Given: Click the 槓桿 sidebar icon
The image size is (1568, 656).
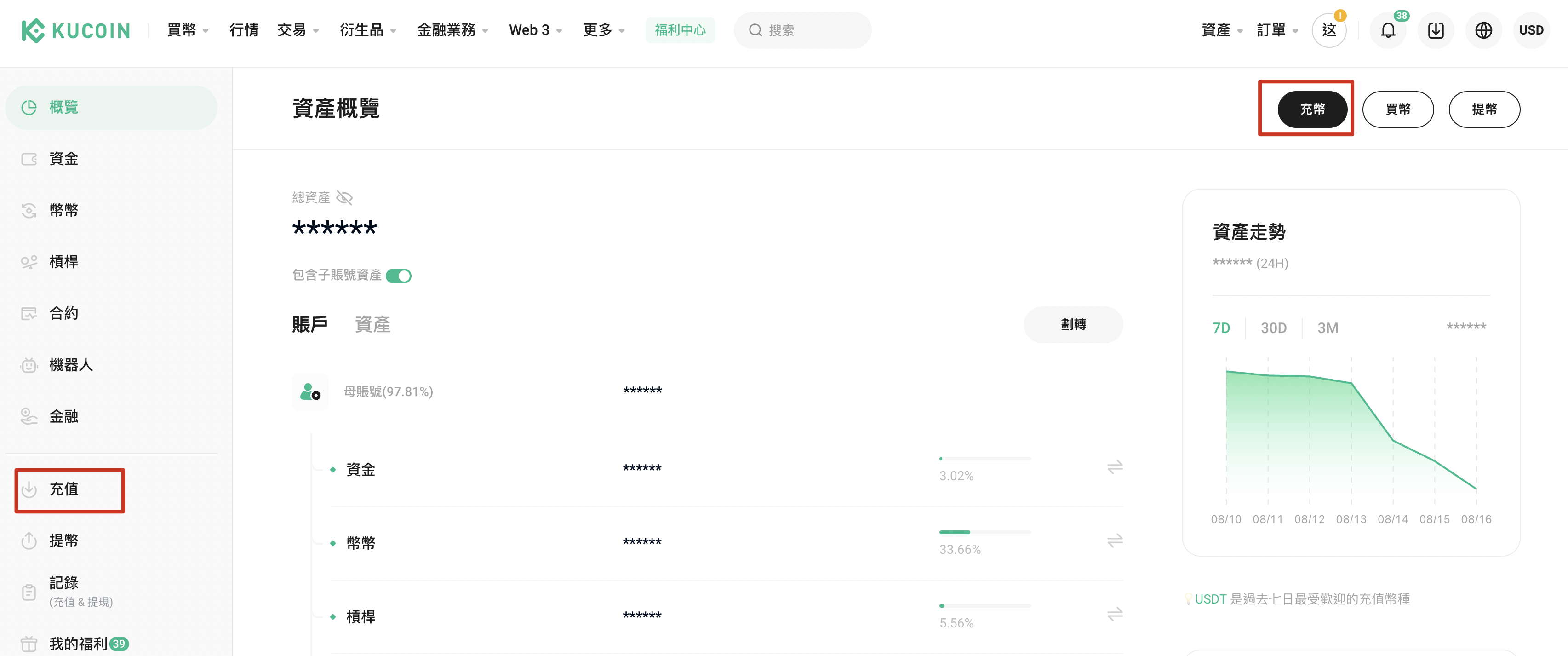Looking at the screenshot, I should (29, 262).
